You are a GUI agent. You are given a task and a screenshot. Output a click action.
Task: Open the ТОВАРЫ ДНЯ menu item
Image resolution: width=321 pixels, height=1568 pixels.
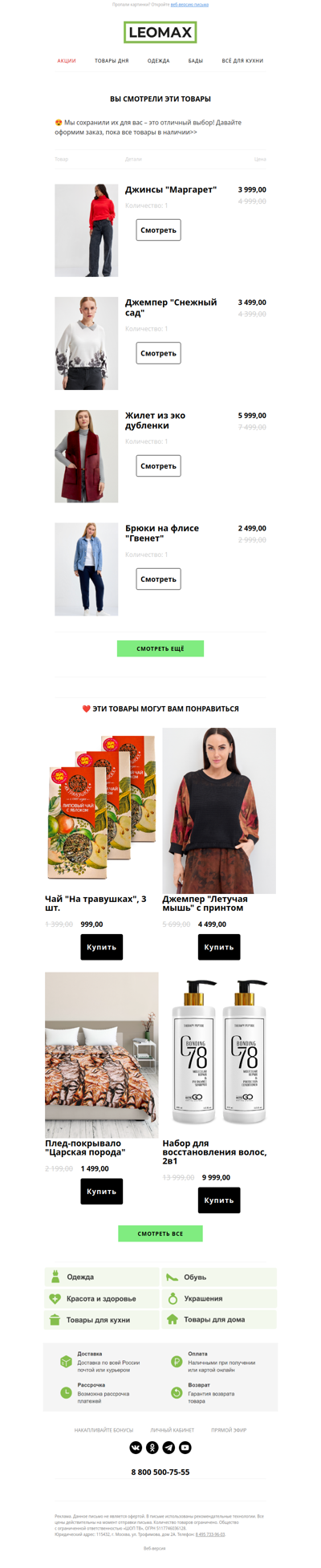click(112, 61)
